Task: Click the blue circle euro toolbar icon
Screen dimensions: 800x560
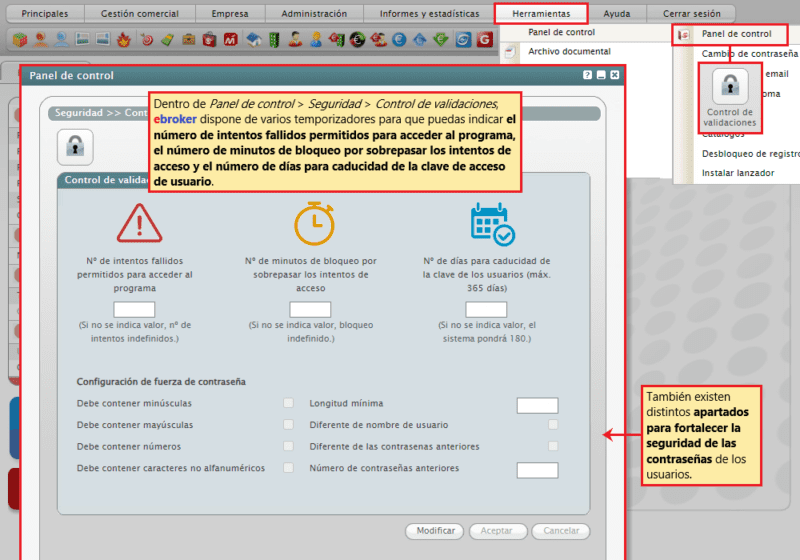Action: (x=399, y=39)
